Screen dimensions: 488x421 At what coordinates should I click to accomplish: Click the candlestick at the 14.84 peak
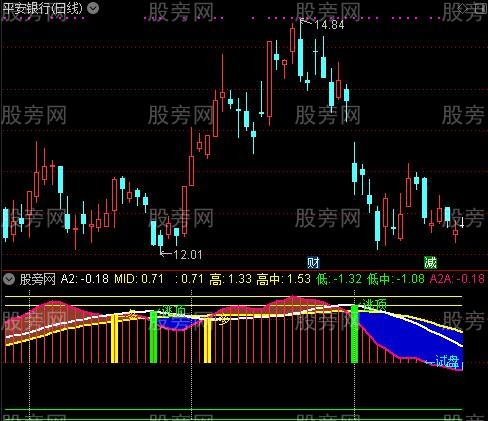click(300, 57)
